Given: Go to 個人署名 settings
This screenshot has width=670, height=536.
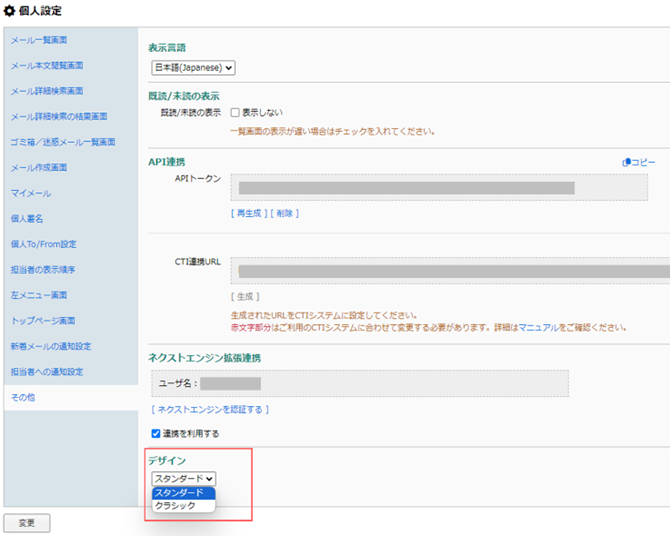Looking at the screenshot, I should click(29, 218).
